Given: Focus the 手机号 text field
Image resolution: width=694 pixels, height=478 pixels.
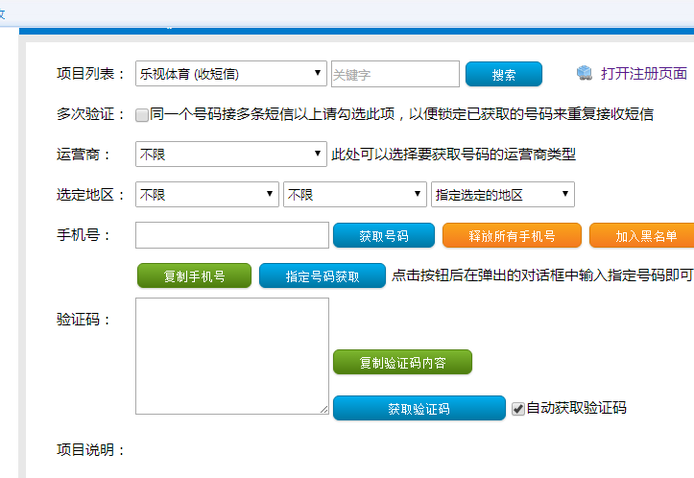Looking at the screenshot, I should pos(232,235).
